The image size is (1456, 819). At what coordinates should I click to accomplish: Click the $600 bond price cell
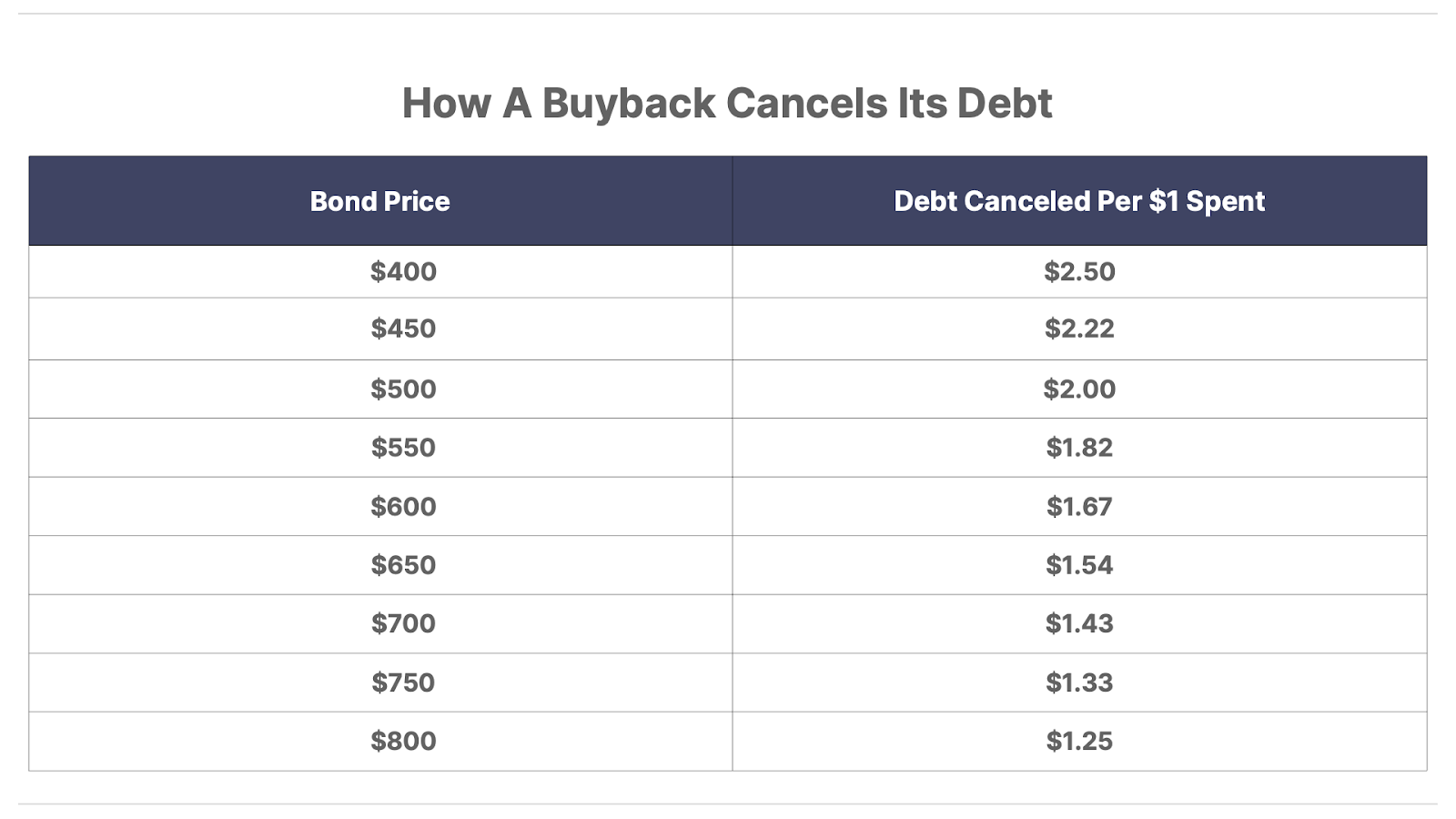point(380,506)
